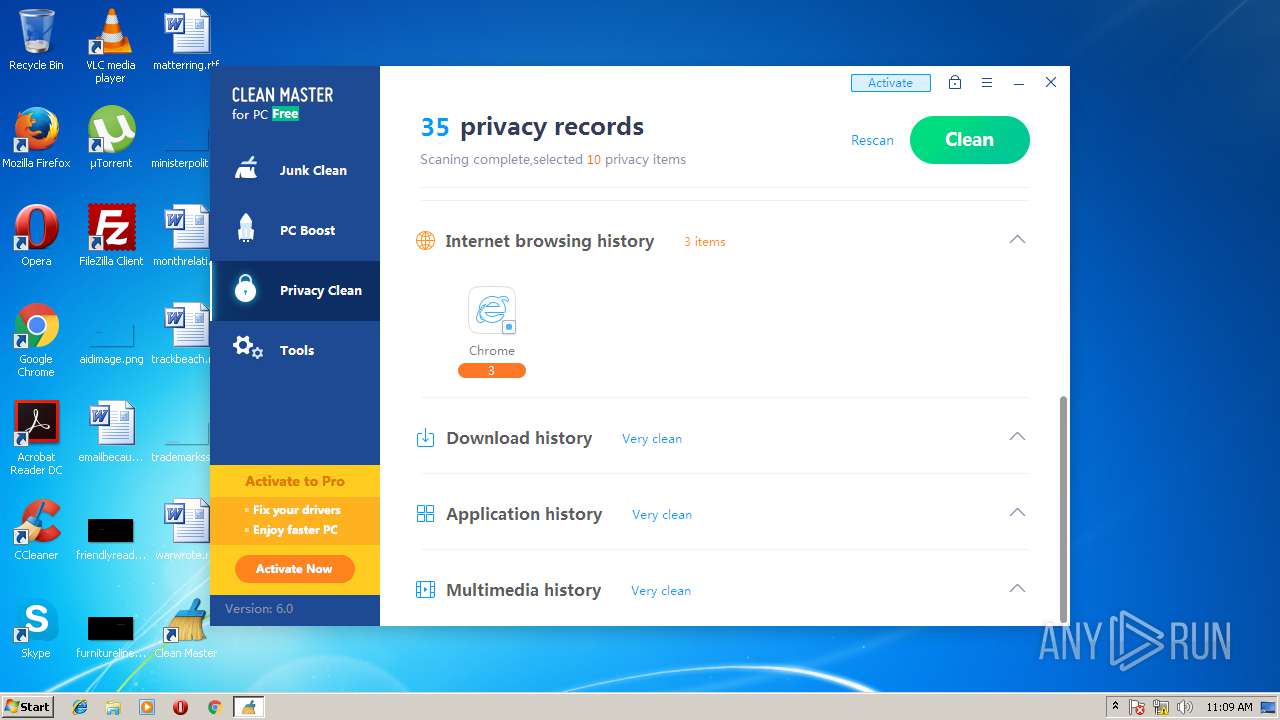Select the Opera desktop icon
The image size is (1280, 720).
[36, 236]
